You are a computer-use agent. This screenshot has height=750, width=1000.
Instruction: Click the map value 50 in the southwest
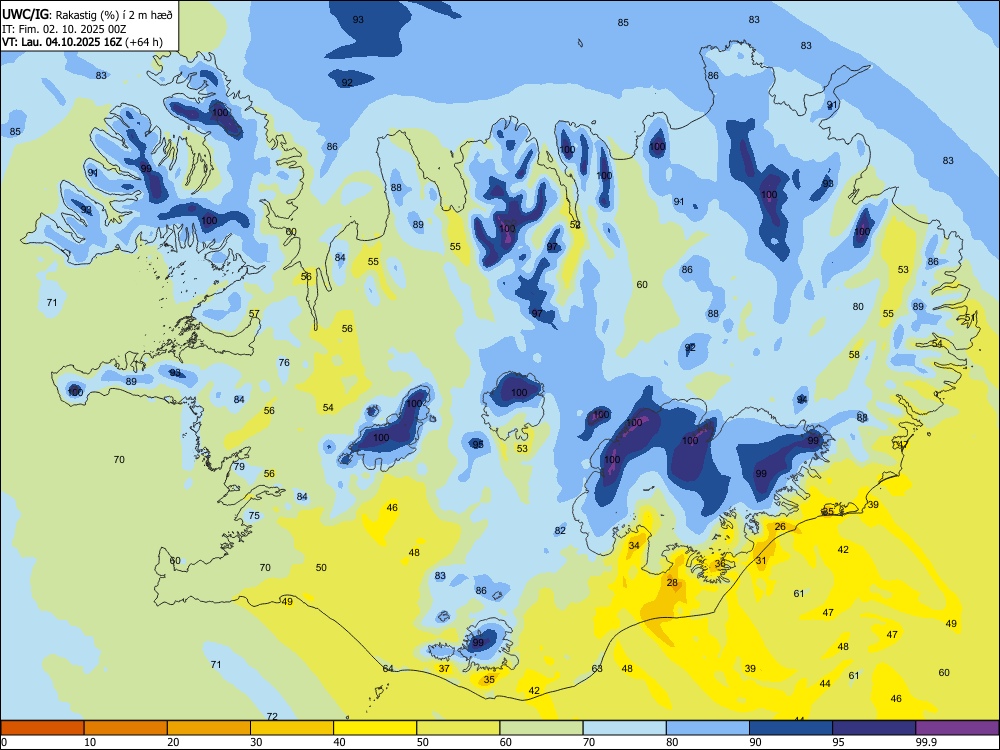pyautogui.click(x=321, y=567)
